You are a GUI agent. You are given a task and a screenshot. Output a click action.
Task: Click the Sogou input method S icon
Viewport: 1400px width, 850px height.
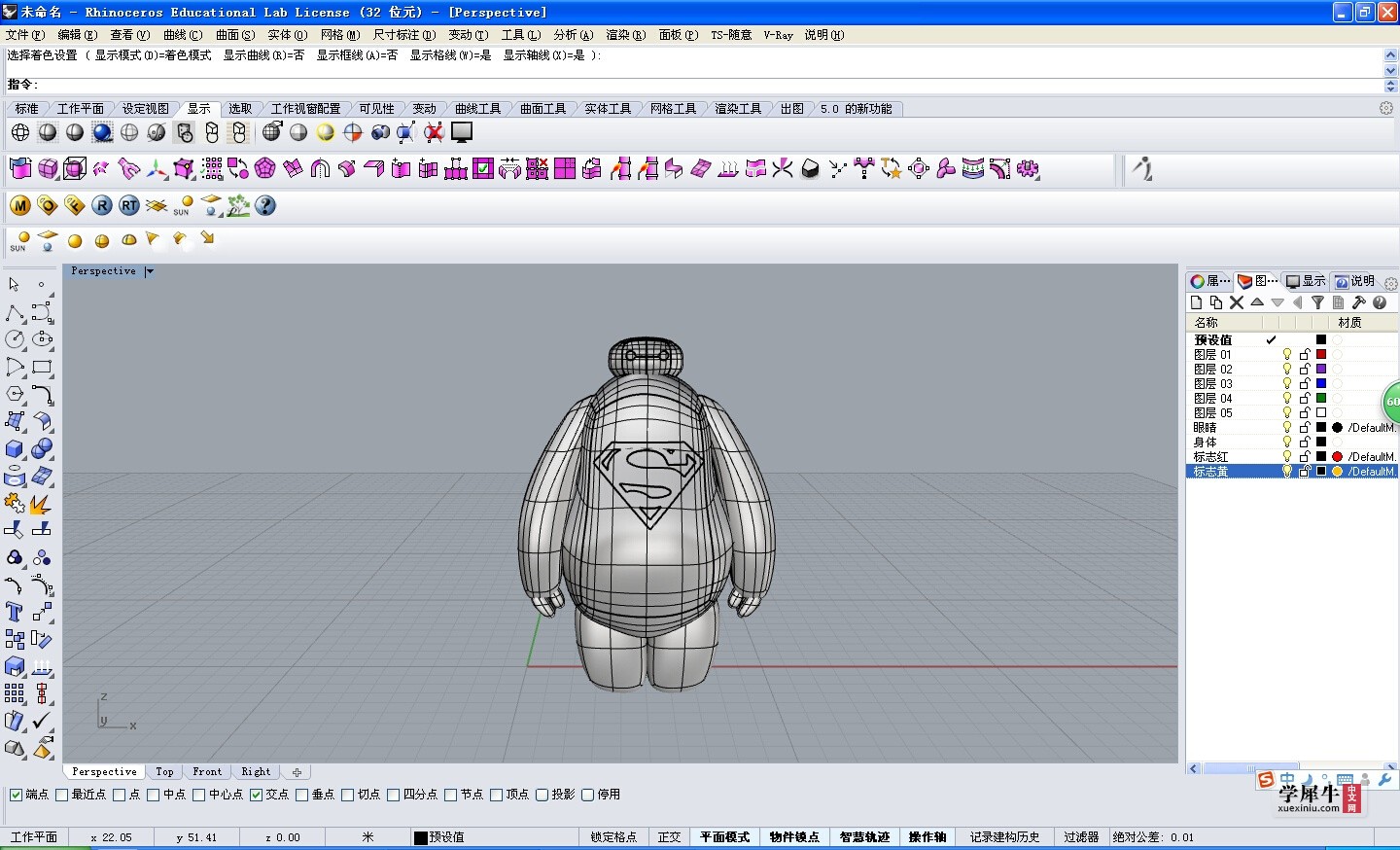pyautogui.click(x=1266, y=780)
